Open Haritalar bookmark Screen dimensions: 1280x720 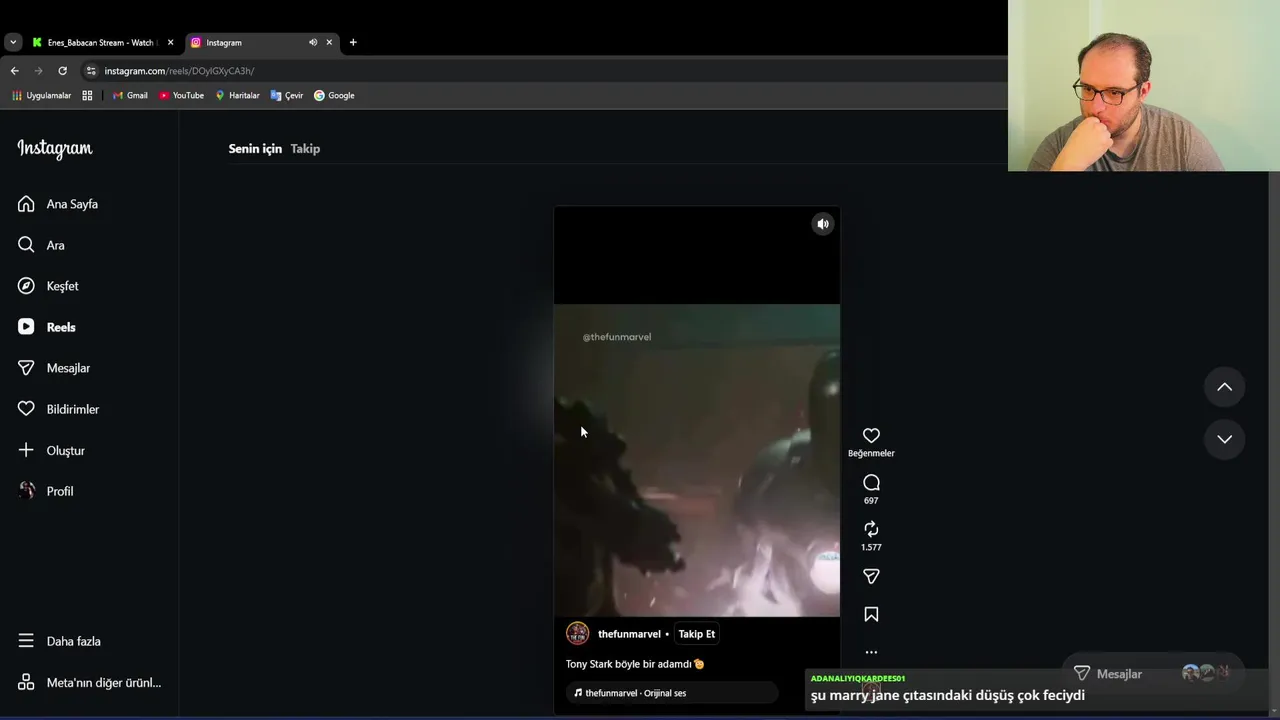[x=237, y=95]
